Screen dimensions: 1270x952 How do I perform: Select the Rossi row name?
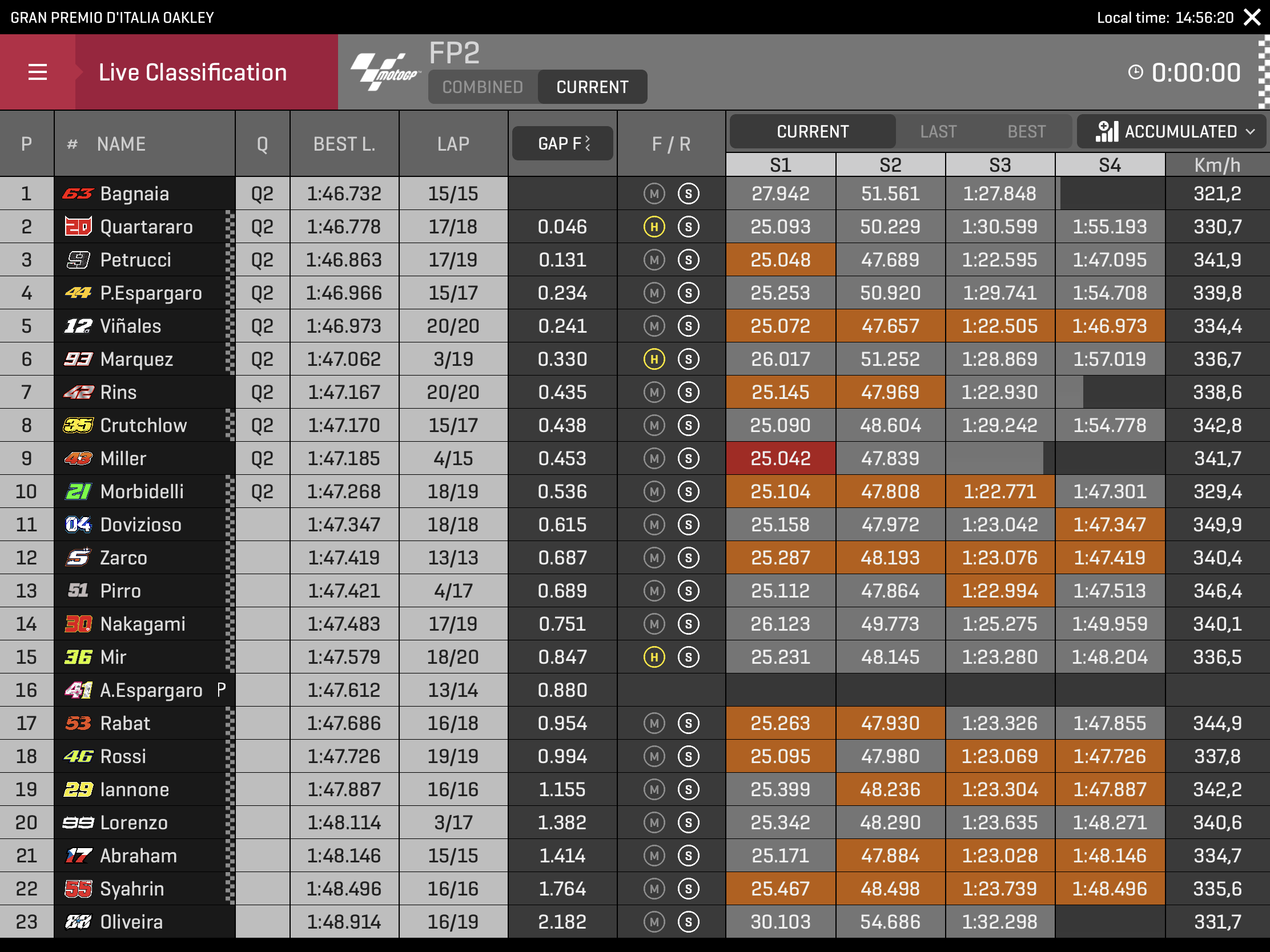(123, 756)
